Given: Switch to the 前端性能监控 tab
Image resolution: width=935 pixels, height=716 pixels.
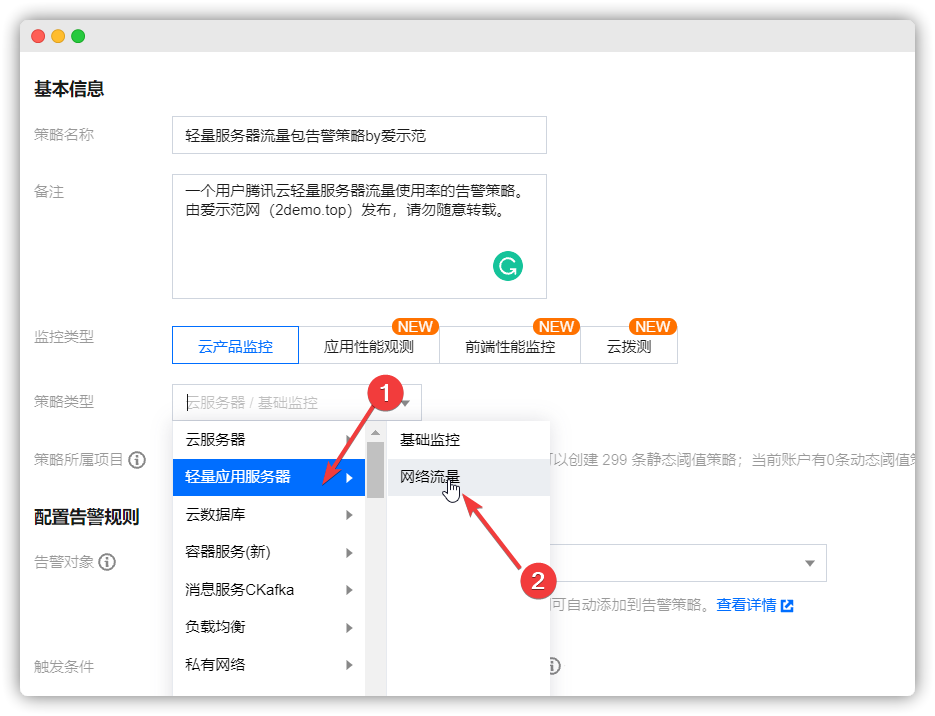Looking at the screenshot, I should pos(510,345).
